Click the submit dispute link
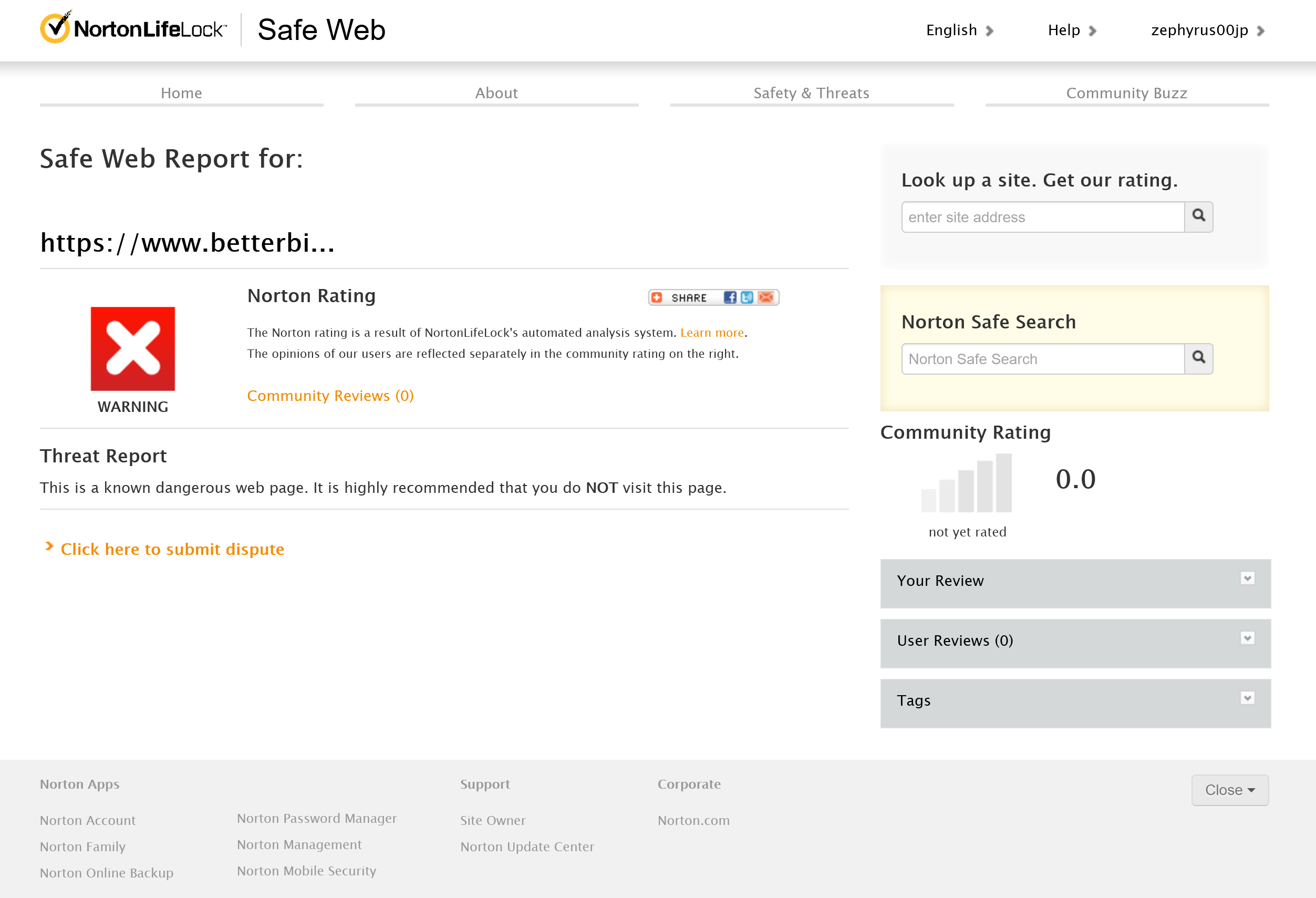 pyautogui.click(x=172, y=549)
